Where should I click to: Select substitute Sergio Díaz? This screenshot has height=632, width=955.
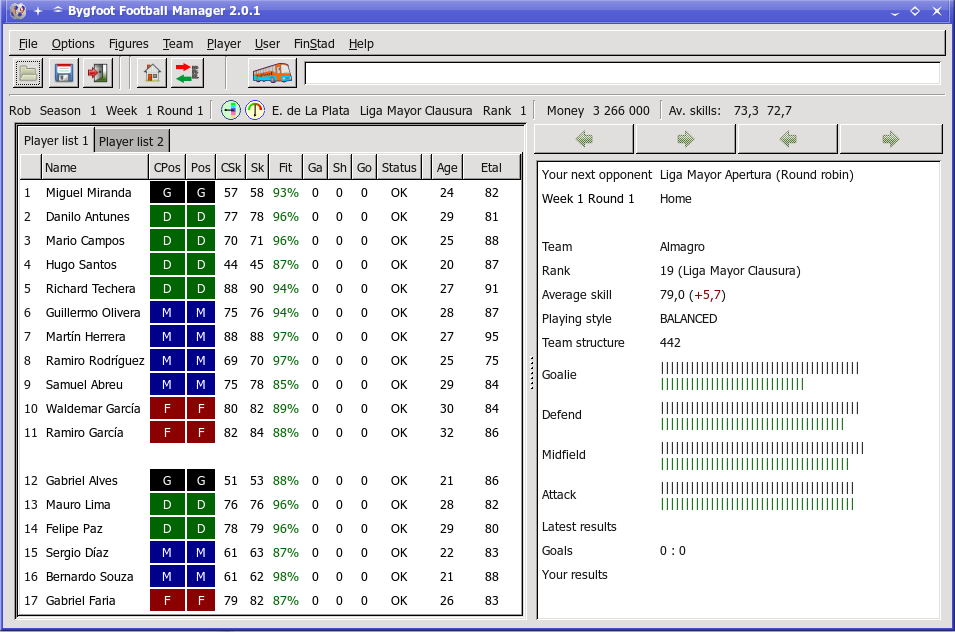(271, 553)
